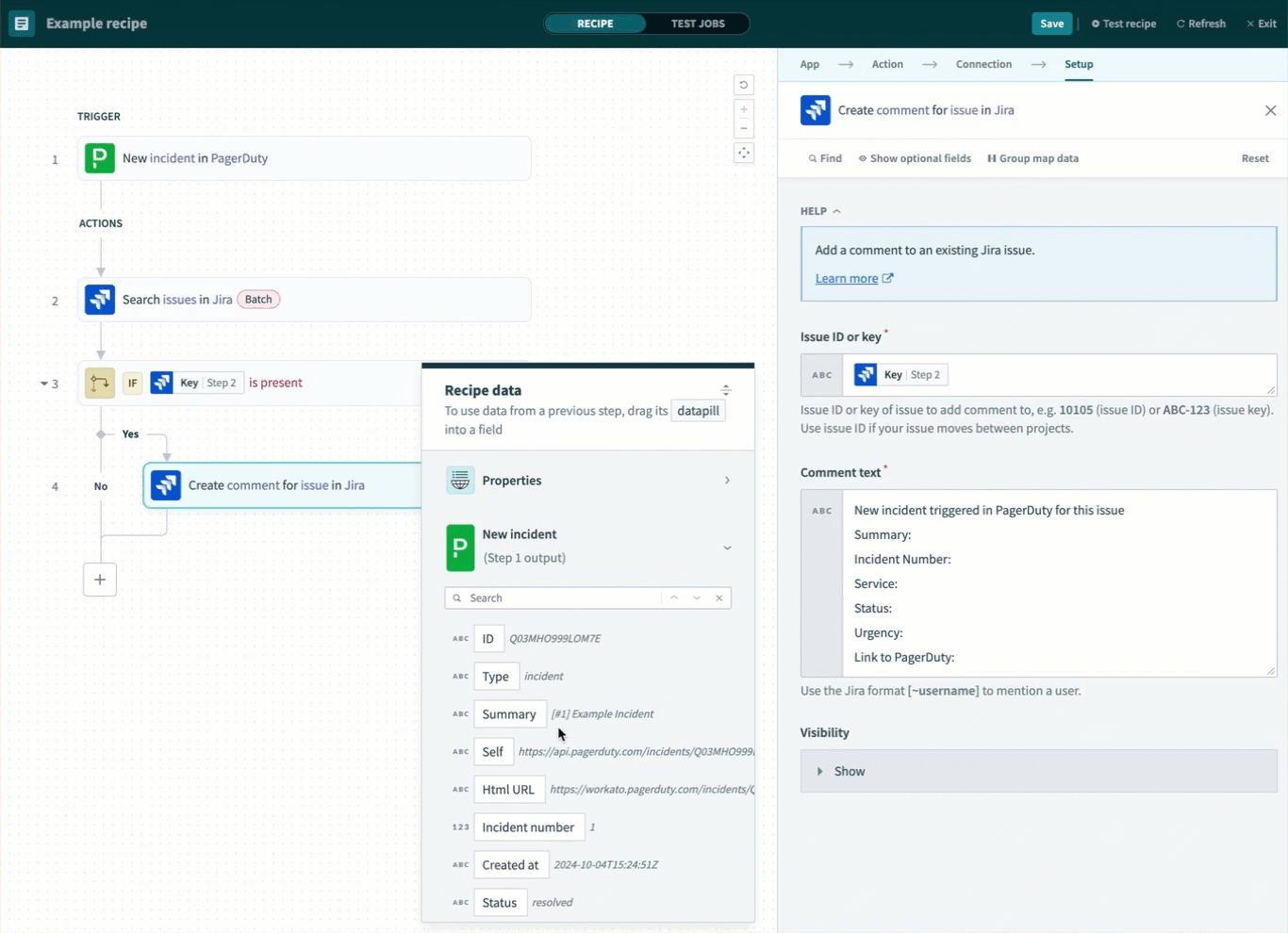Collapse the New incident Step 1 output list
1288x933 pixels.
[x=726, y=547]
